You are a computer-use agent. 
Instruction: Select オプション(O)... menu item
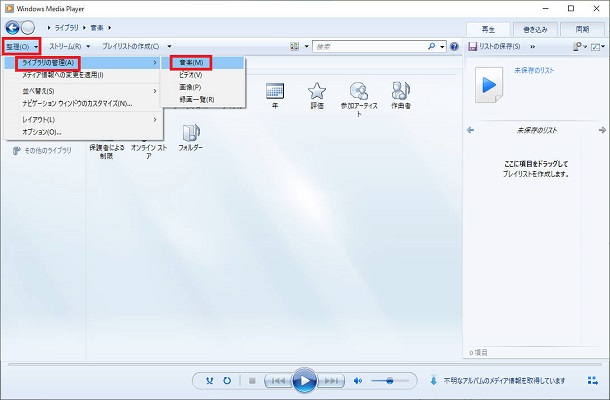coord(82,132)
